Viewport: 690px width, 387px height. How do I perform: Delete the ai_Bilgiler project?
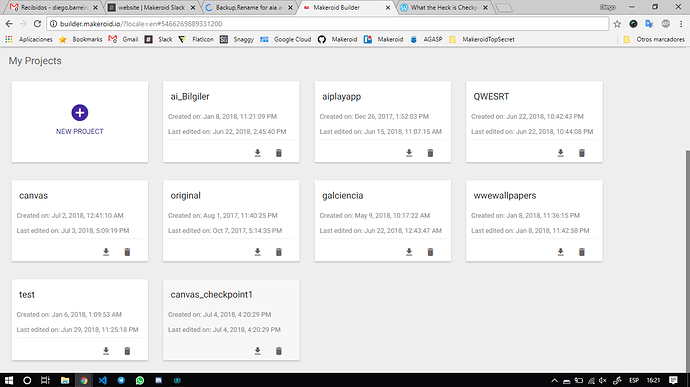(279, 153)
